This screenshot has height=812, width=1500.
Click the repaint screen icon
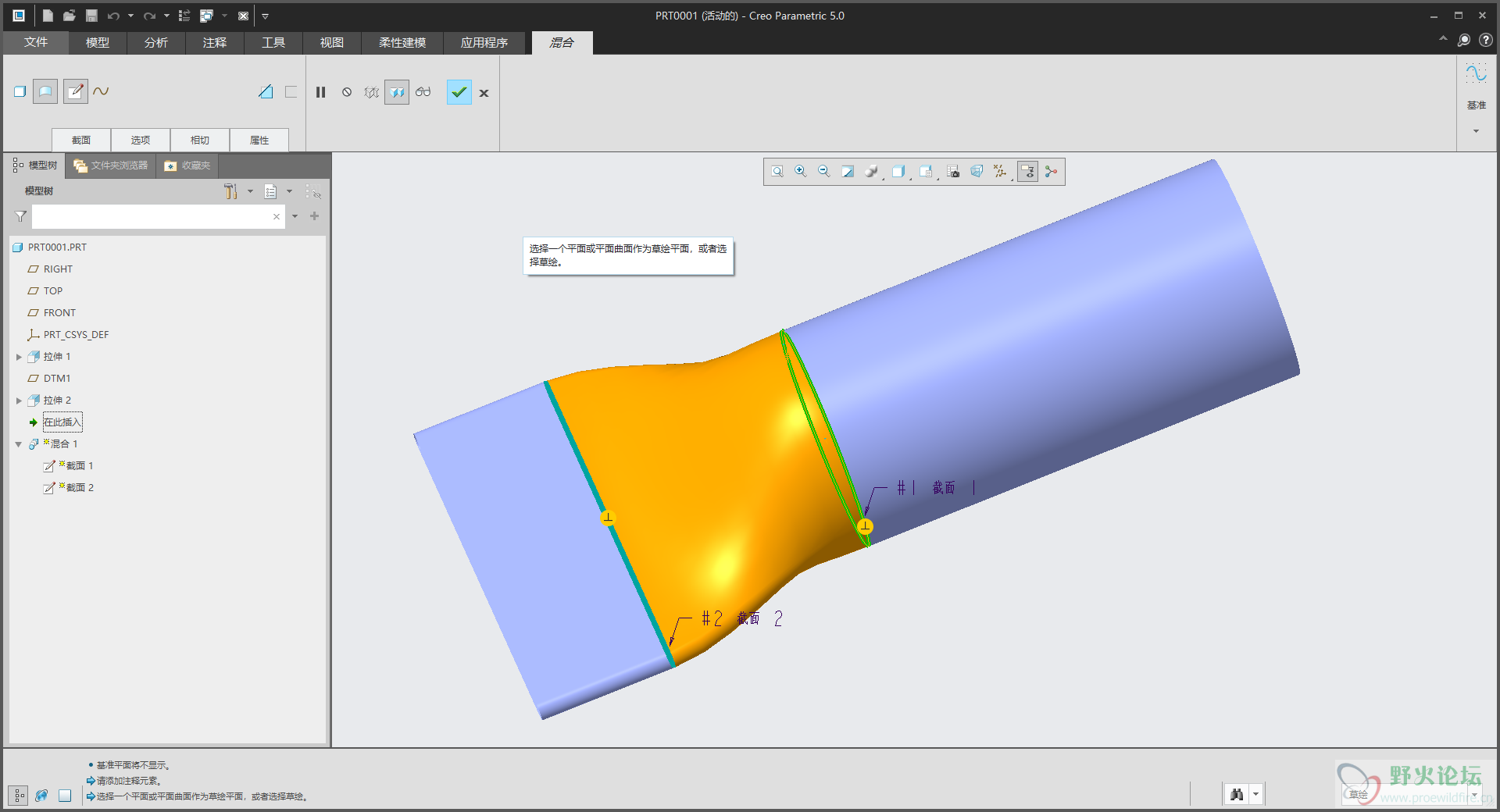pos(848,172)
